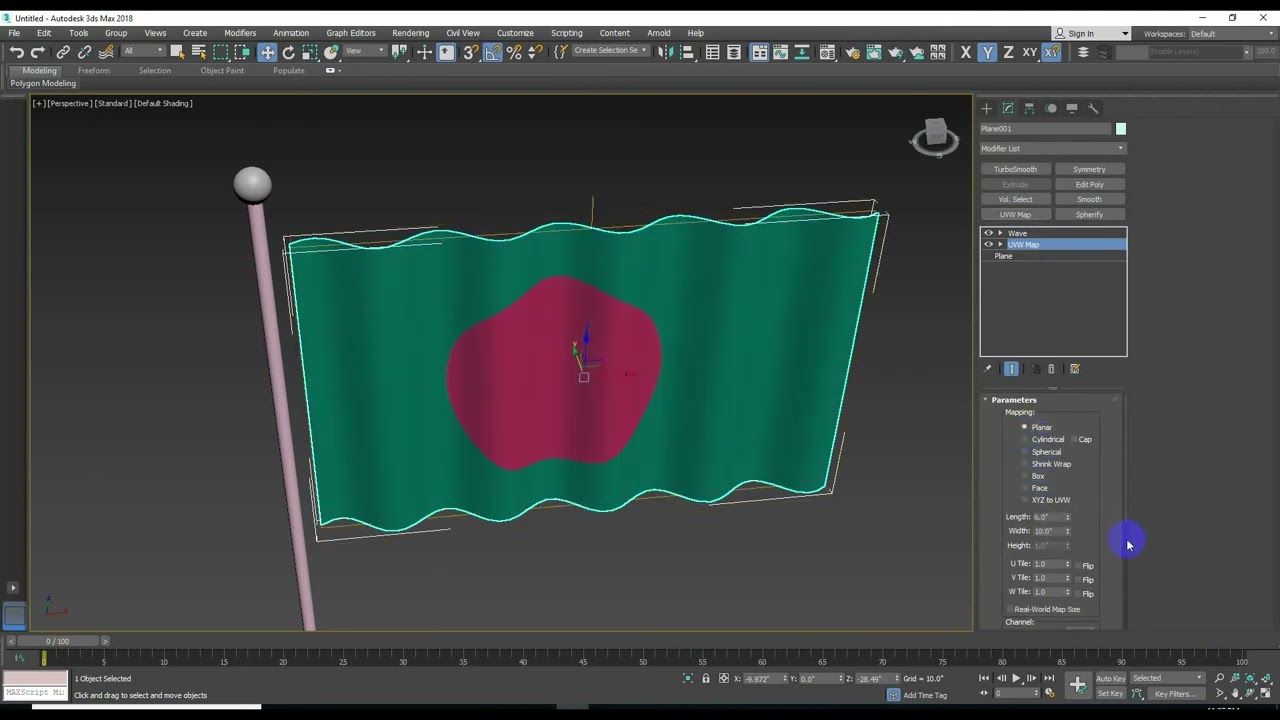Hide the UVW Map modifier eye icon

point(989,244)
